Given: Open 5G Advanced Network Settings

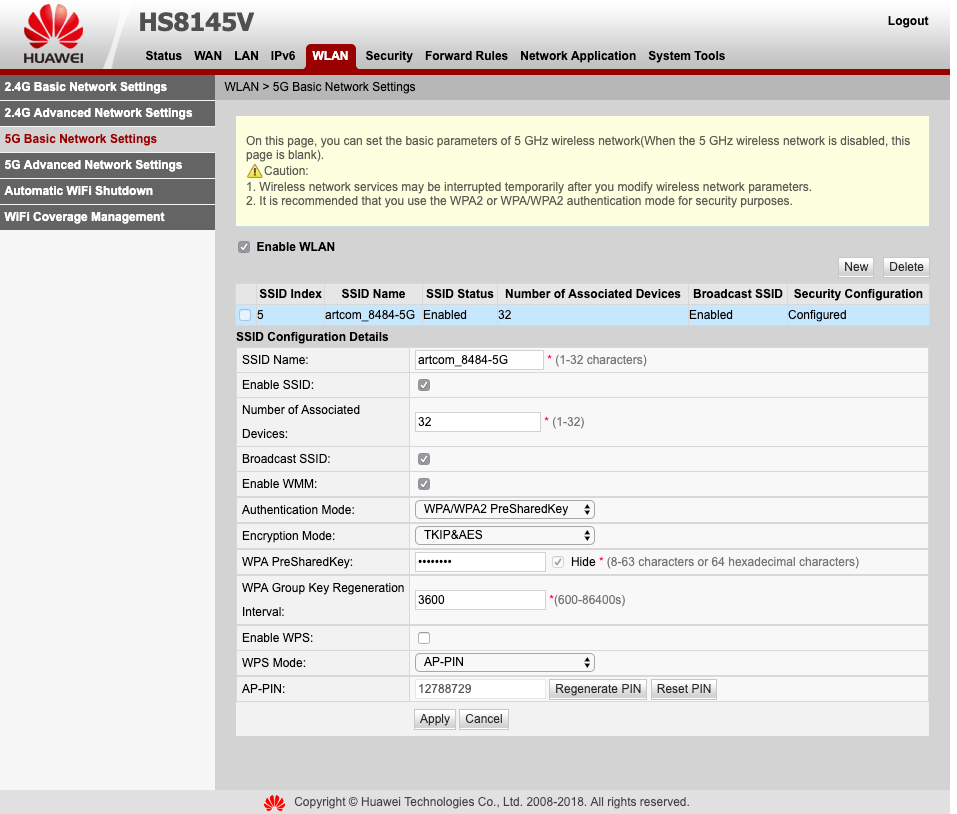Looking at the screenshot, I should (x=107, y=165).
